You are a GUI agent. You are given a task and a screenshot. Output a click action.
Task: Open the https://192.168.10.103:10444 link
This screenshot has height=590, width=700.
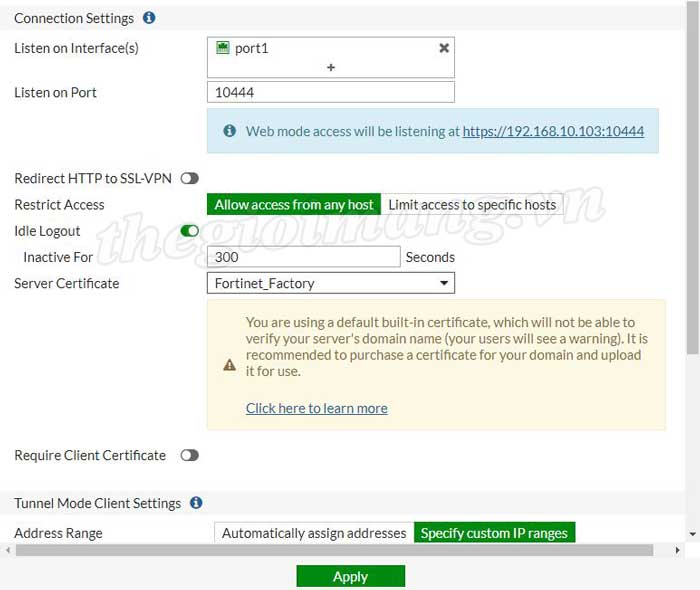pyautogui.click(x=553, y=131)
